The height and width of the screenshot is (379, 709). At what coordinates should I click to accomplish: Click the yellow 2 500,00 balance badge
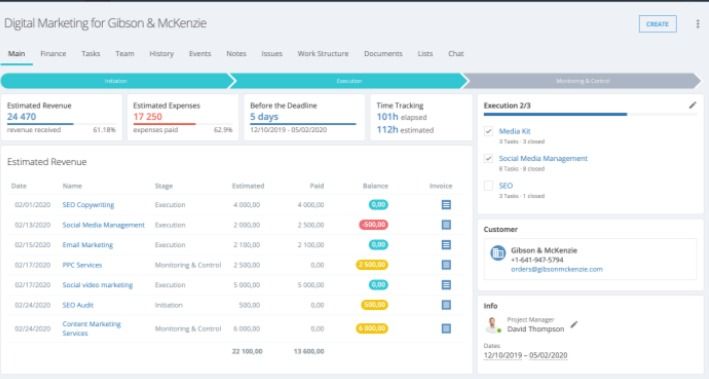372,265
